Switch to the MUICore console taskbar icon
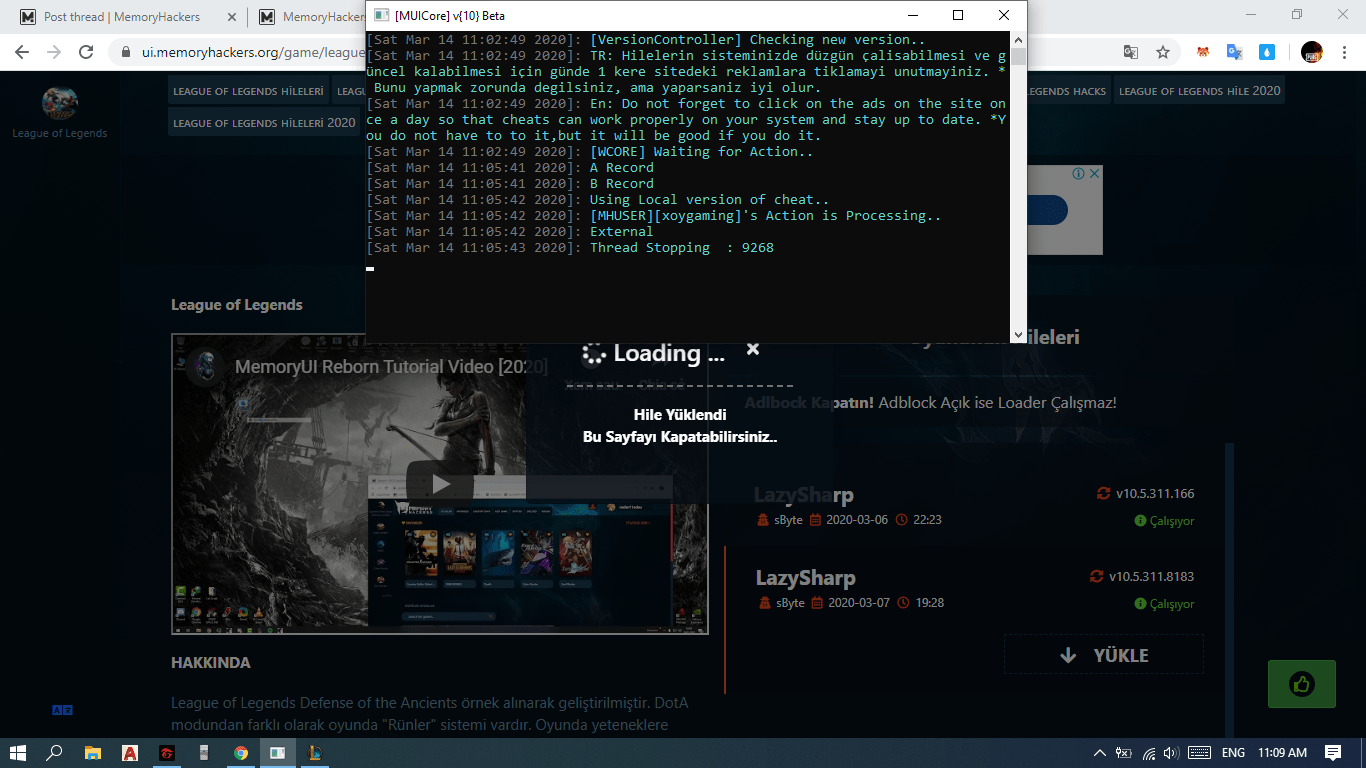Viewport: 1366px width, 768px height. tap(278, 753)
